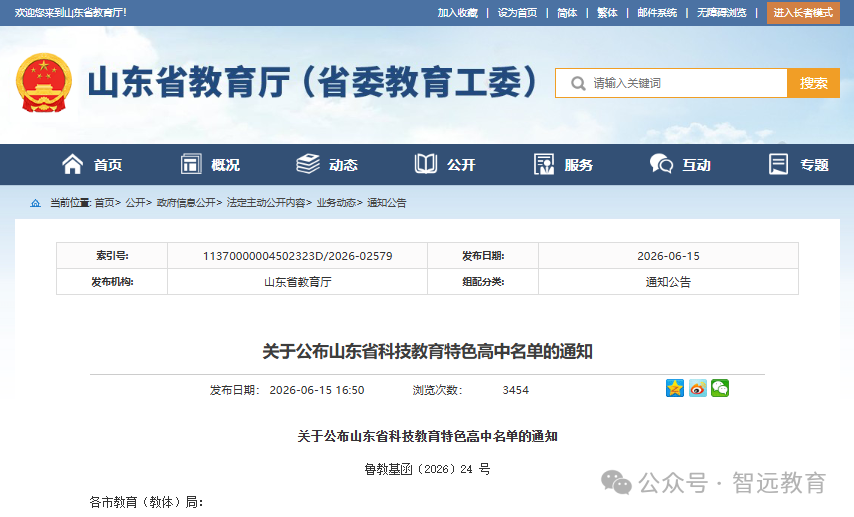
Task: Switch to 简体 Chinese
Action: tap(567, 13)
